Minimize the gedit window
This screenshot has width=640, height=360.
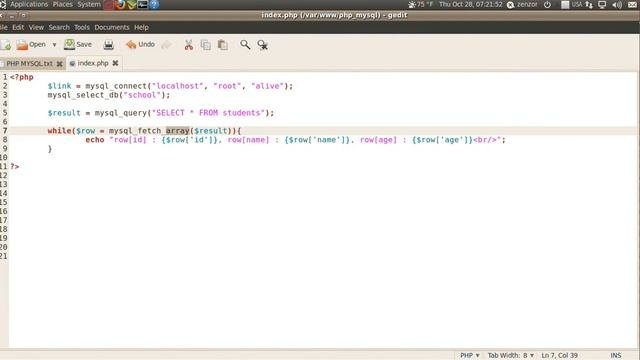click(x=12, y=16)
